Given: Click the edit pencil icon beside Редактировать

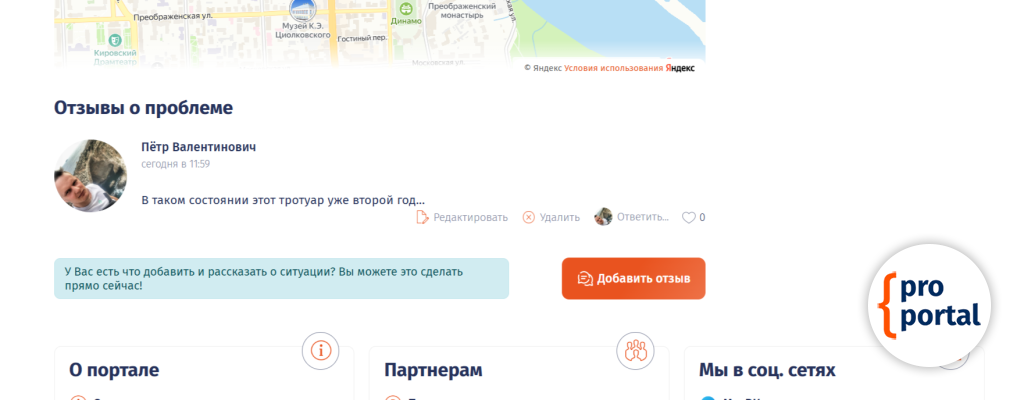Looking at the screenshot, I should point(422,217).
